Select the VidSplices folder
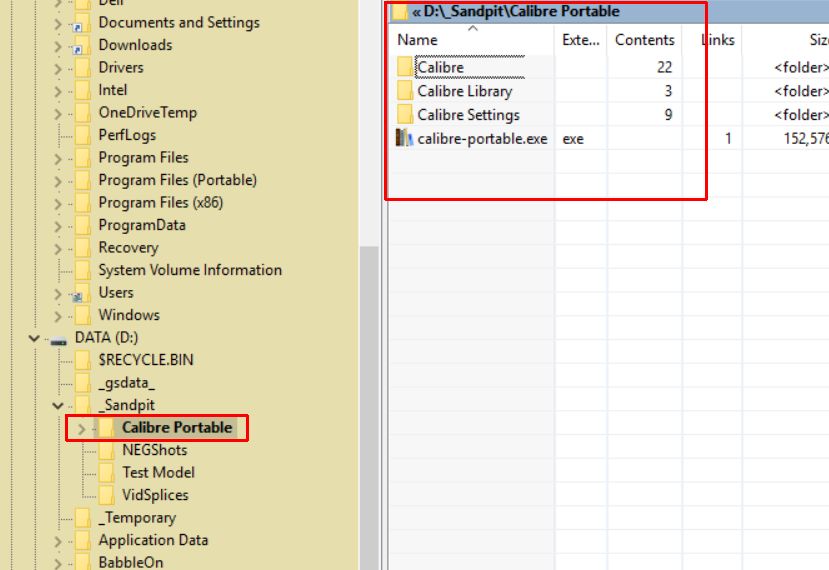This screenshot has height=570, width=829. (x=155, y=495)
